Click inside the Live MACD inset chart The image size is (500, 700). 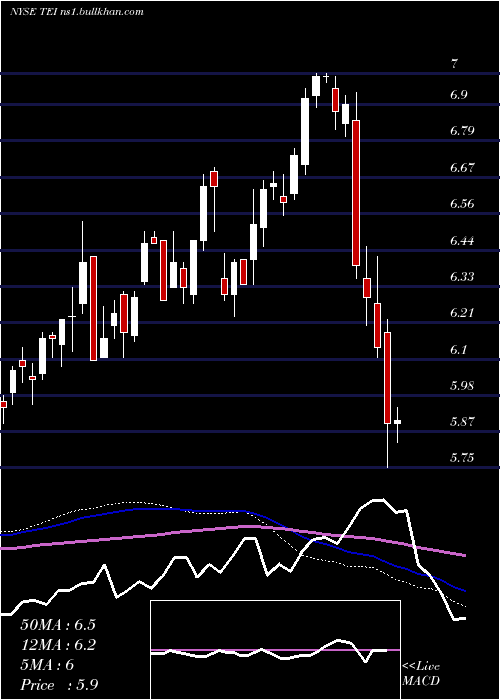coord(275,650)
